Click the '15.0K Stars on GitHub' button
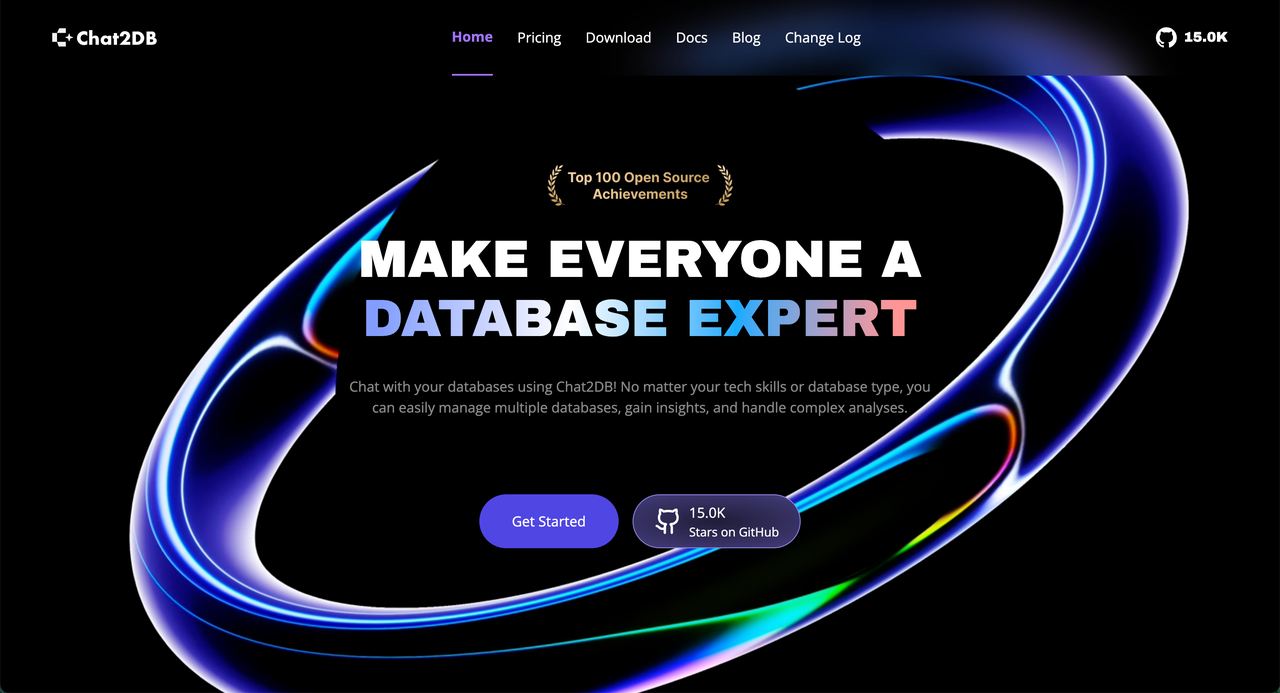1280x693 pixels. [x=716, y=520]
